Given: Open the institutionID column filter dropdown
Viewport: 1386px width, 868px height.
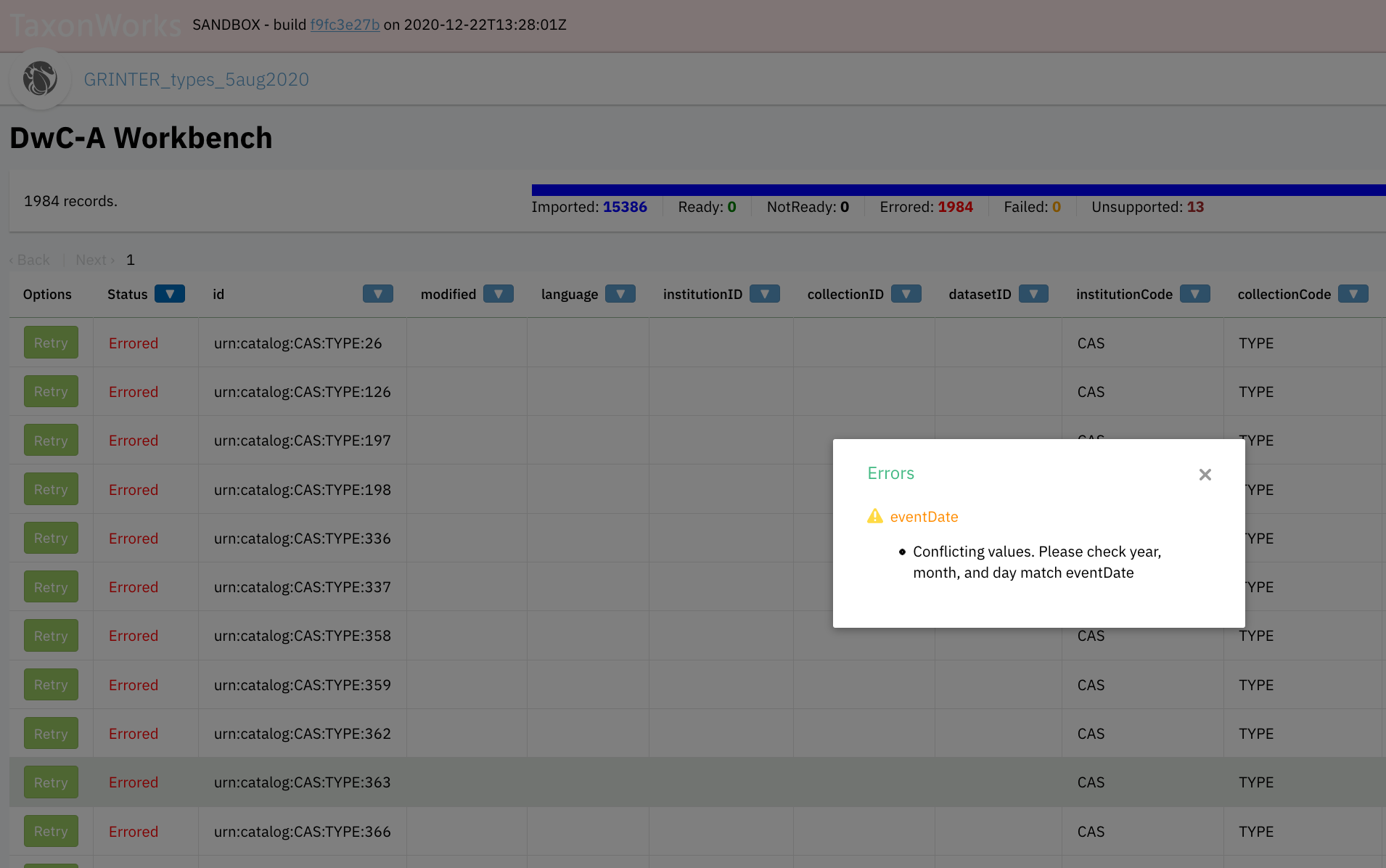Looking at the screenshot, I should pos(765,294).
